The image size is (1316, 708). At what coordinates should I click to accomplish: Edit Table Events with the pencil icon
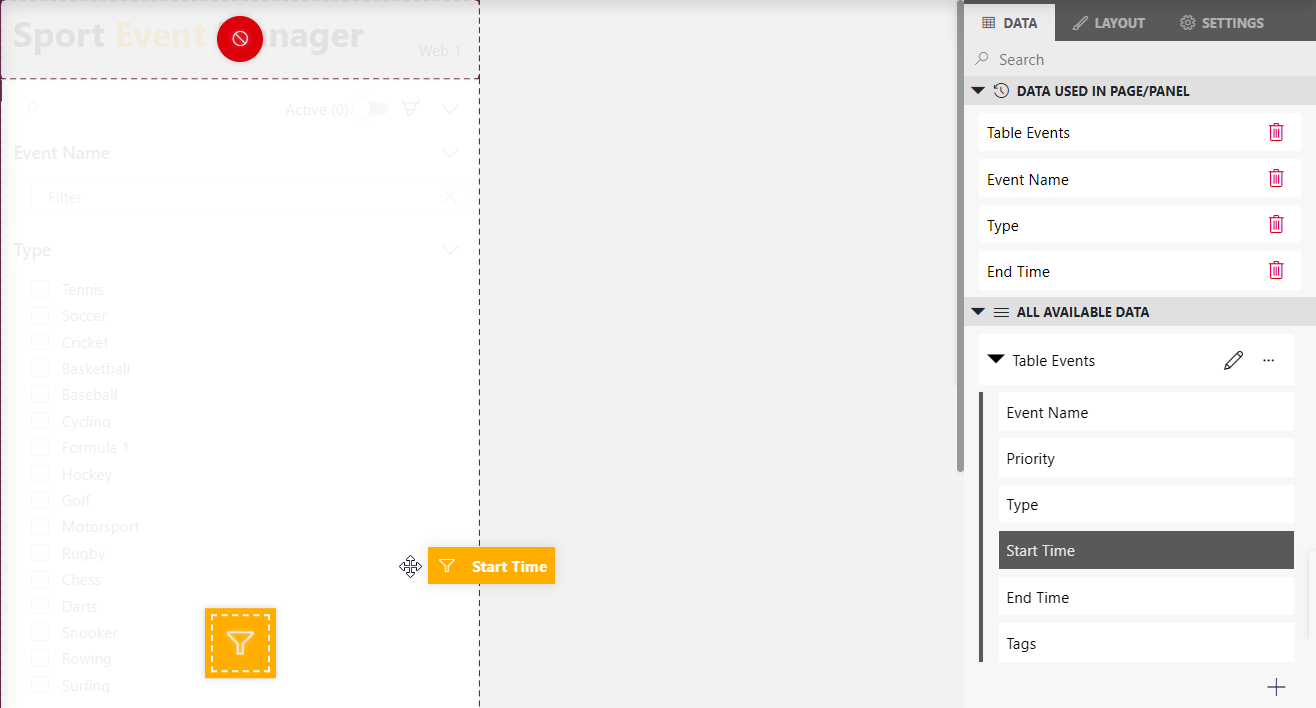[1233, 359]
